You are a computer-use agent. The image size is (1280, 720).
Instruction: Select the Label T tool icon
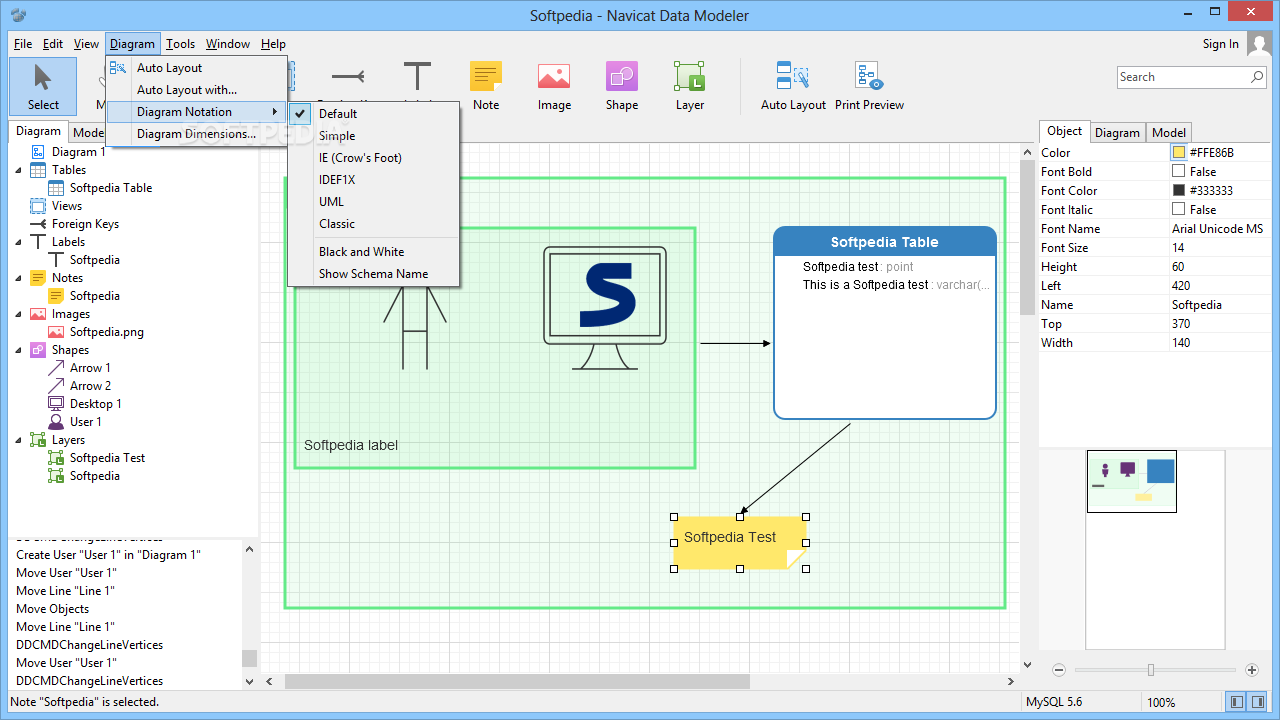(417, 77)
